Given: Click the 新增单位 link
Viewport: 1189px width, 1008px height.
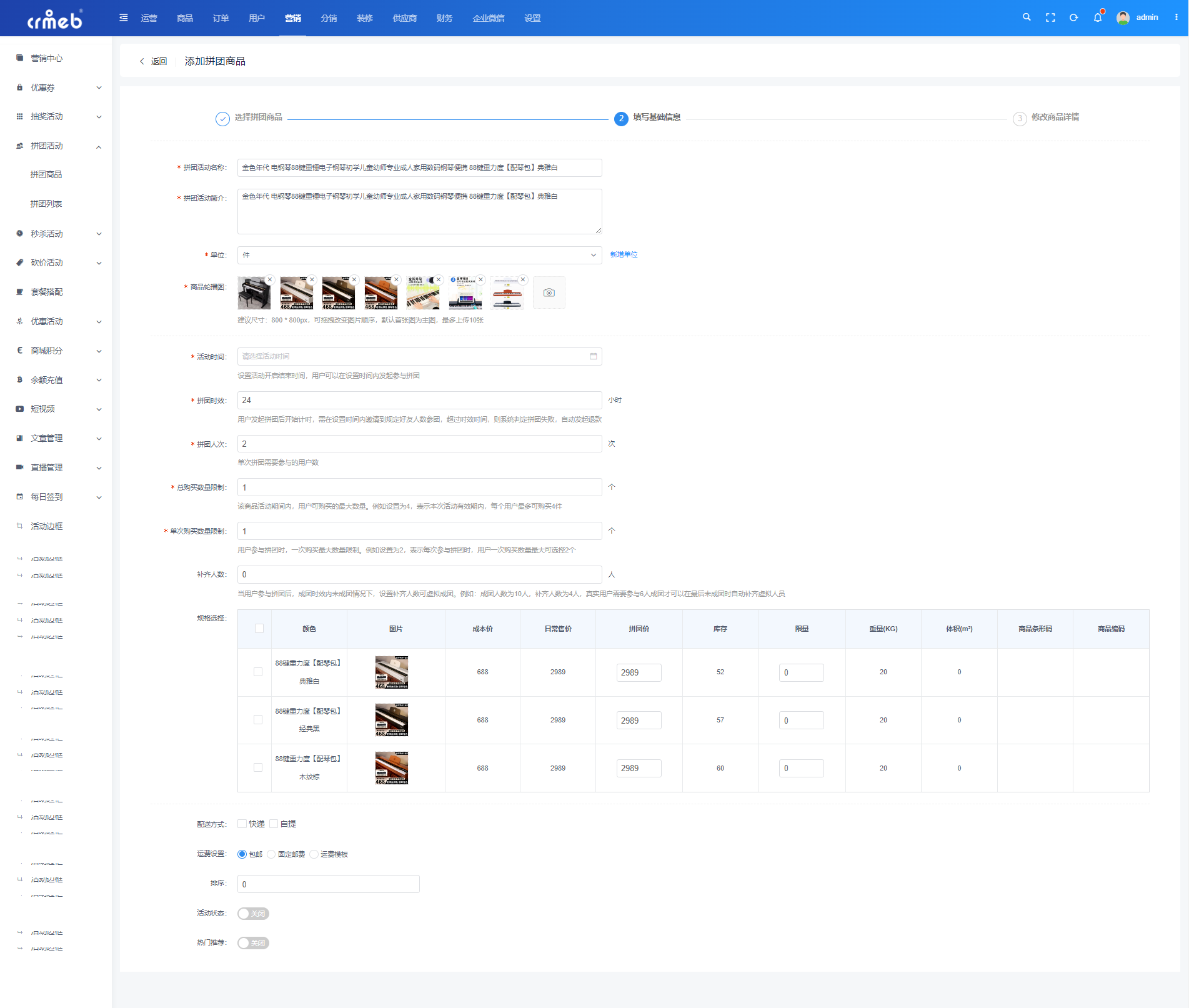Looking at the screenshot, I should tap(624, 255).
